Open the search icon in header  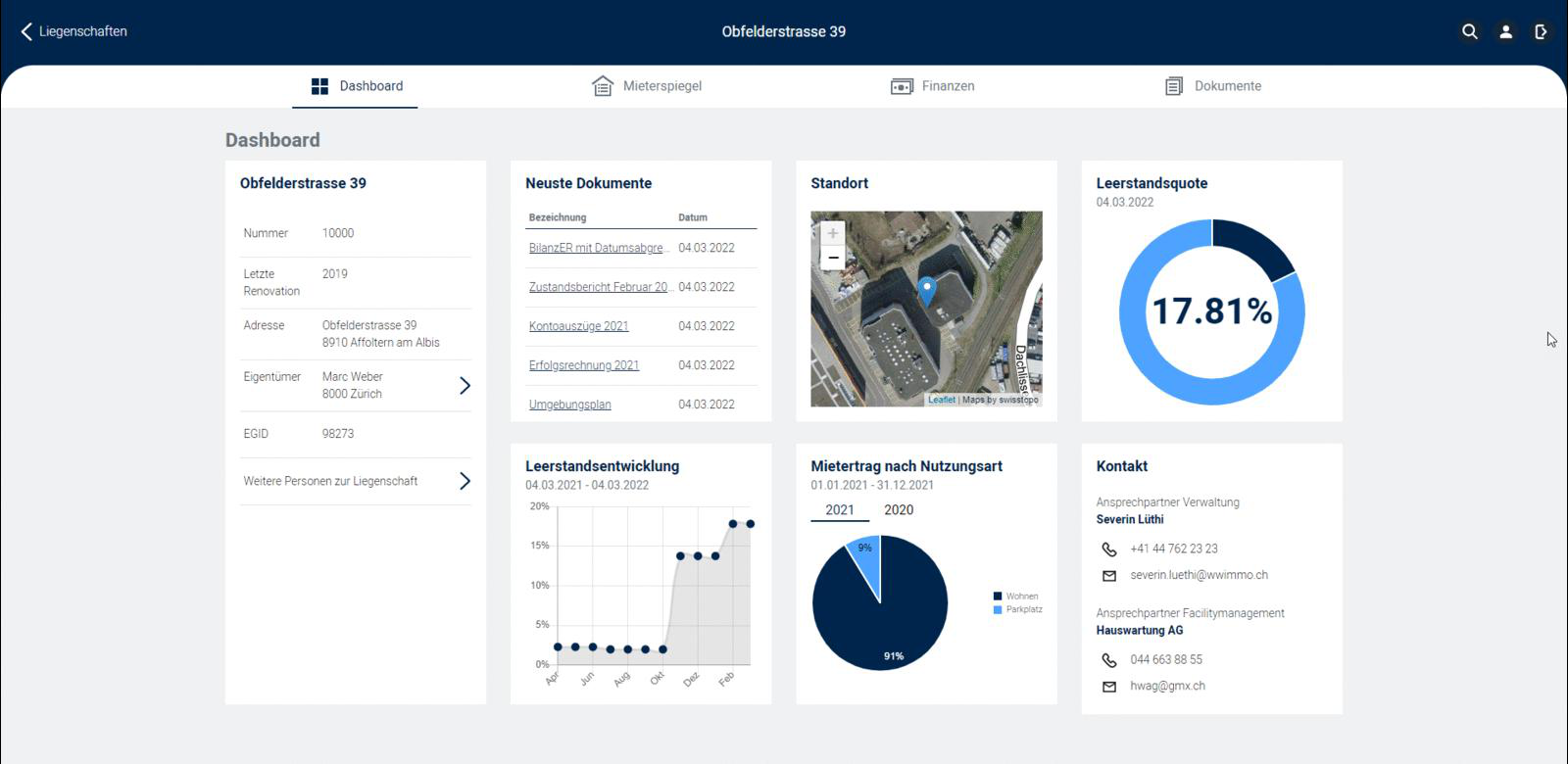pos(1469,31)
